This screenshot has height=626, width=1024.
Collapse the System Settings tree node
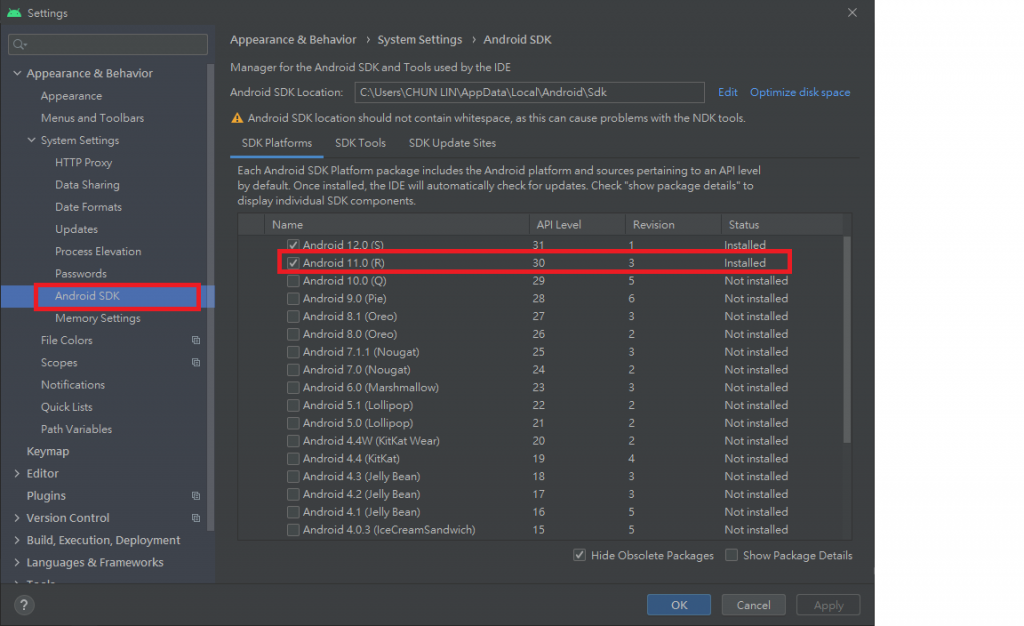31,140
